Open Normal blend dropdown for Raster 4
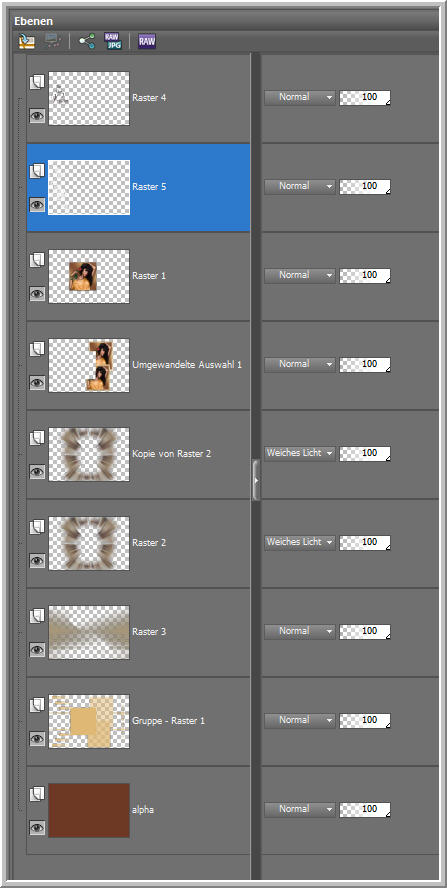 coord(300,97)
